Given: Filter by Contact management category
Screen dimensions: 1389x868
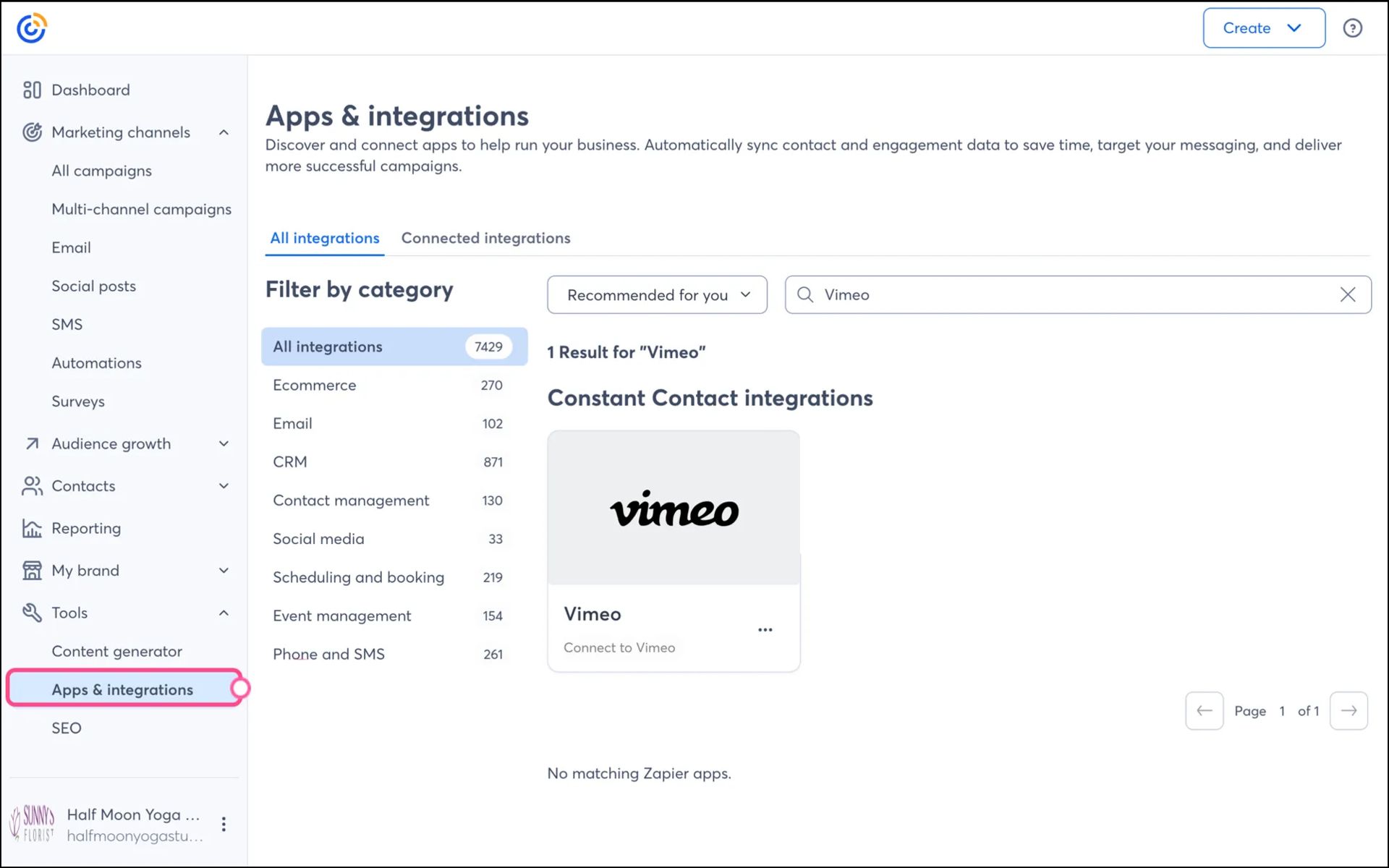Looking at the screenshot, I should click(x=394, y=500).
